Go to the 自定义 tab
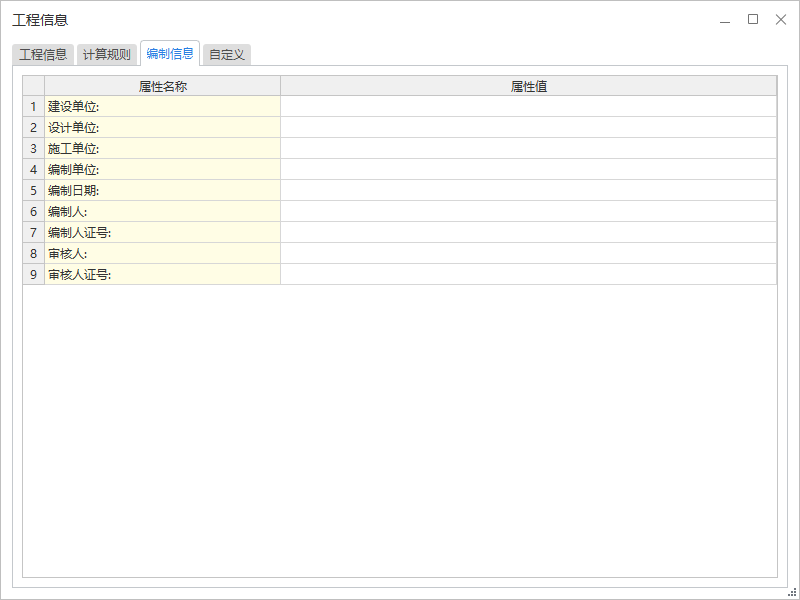This screenshot has height=600, width=800. coord(227,55)
